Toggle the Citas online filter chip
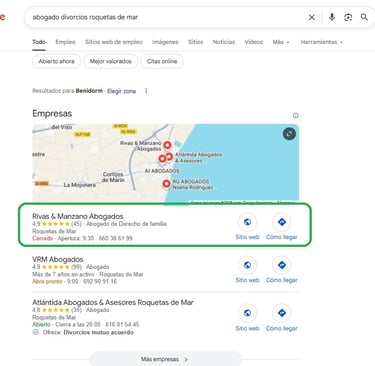Image resolution: width=375 pixels, height=366 pixels. (x=162, y=61)
